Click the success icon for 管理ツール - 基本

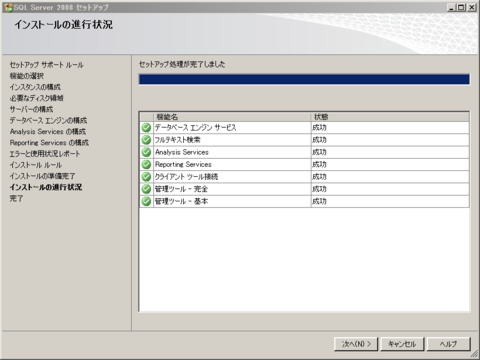click(146, 202)
